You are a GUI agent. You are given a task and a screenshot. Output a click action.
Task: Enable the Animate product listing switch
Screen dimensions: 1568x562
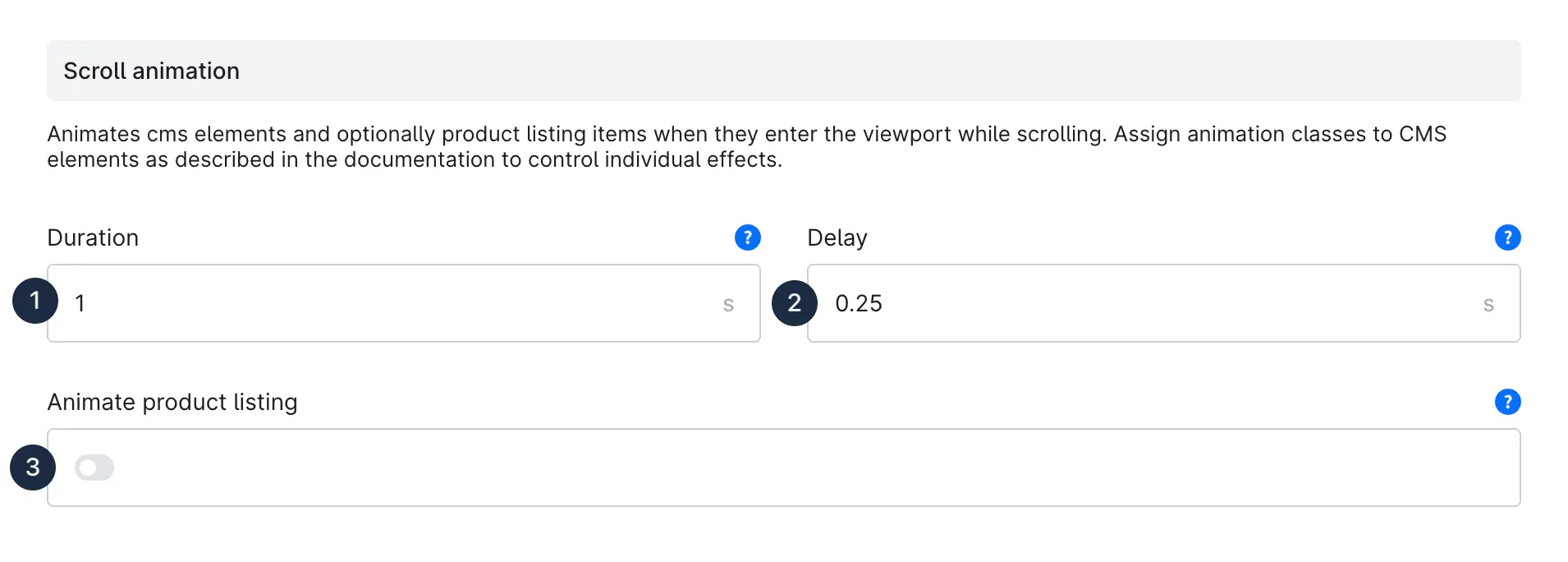(x=94, y=468)
